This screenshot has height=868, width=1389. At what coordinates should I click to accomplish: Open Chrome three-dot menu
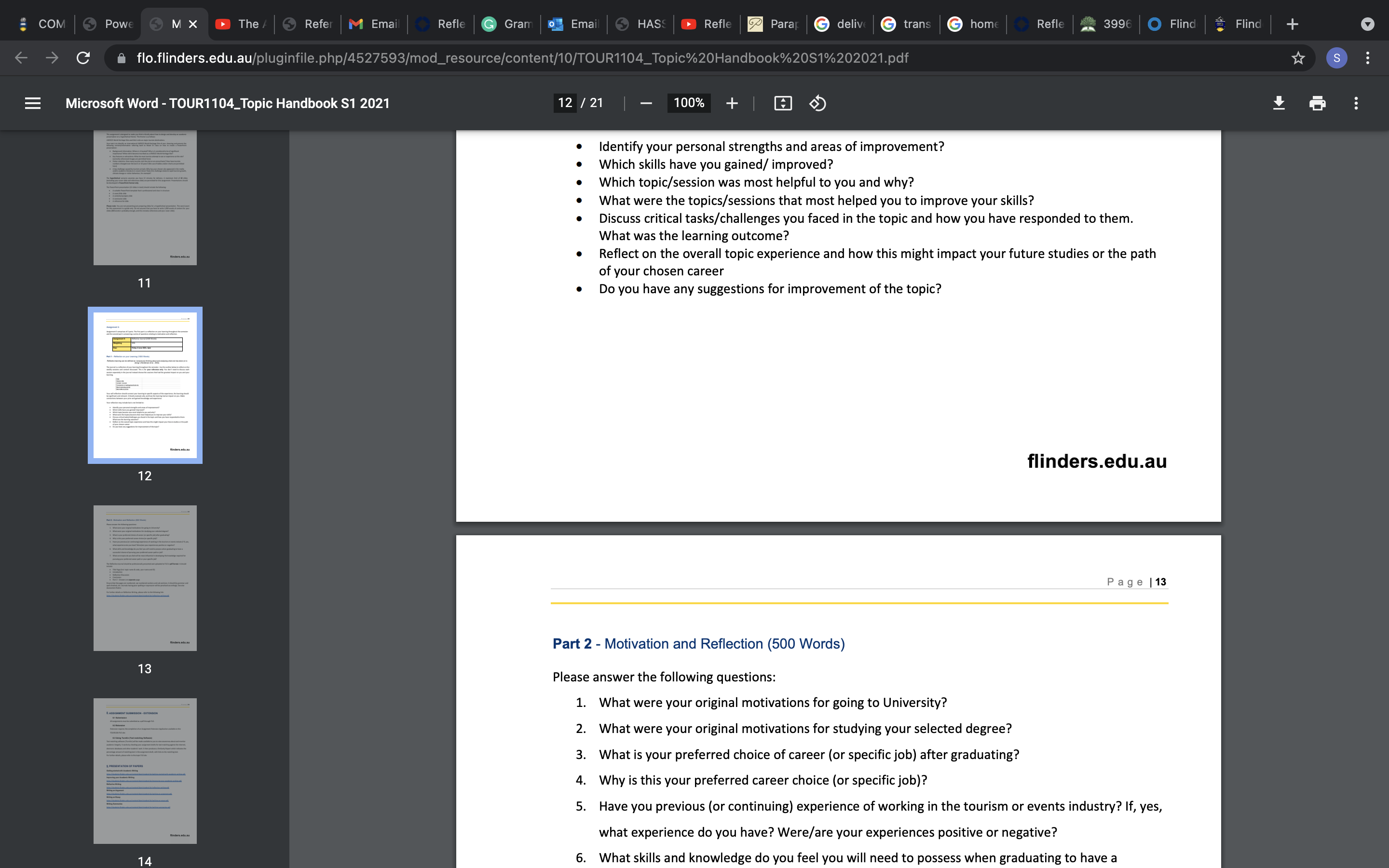tap(1368, 58)
